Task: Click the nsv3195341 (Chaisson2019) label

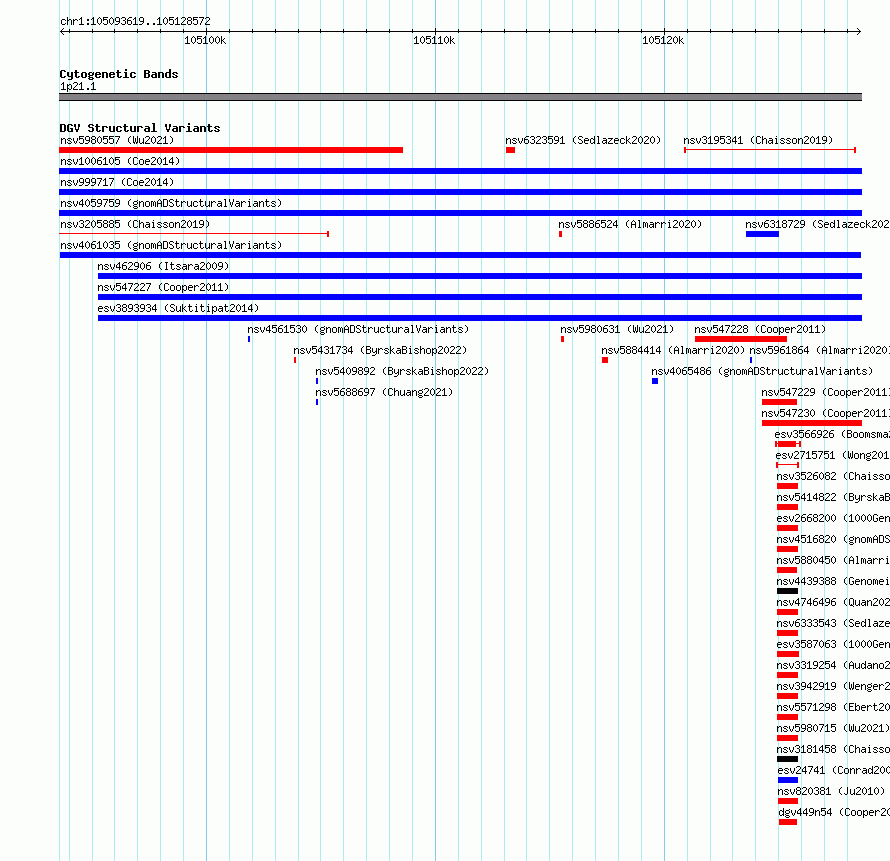Action: (758, 140)
